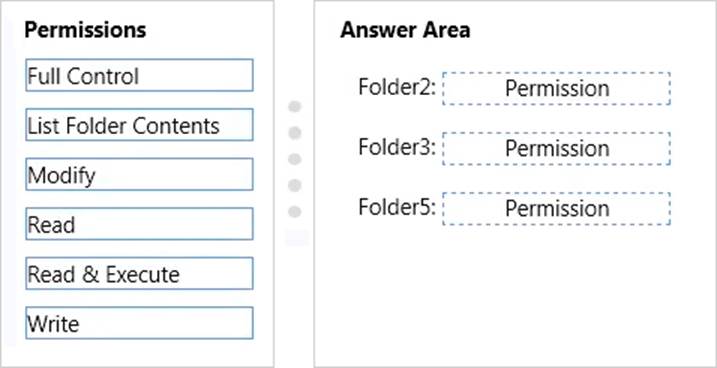
Task: Click the gray handle below the divider dots
Action: 297,238
